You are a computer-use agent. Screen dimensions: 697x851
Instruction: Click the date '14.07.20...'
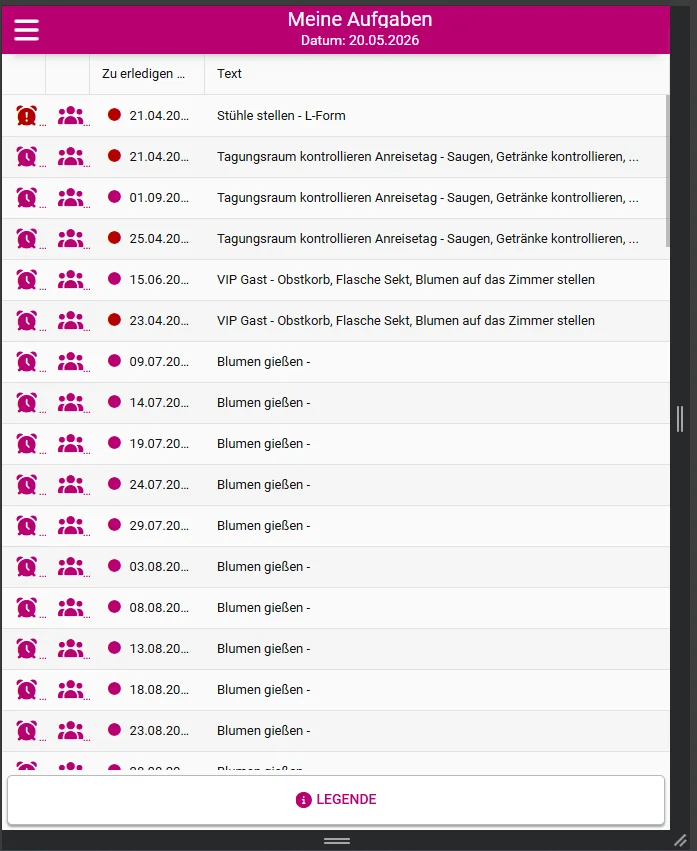tap(159, 403)
